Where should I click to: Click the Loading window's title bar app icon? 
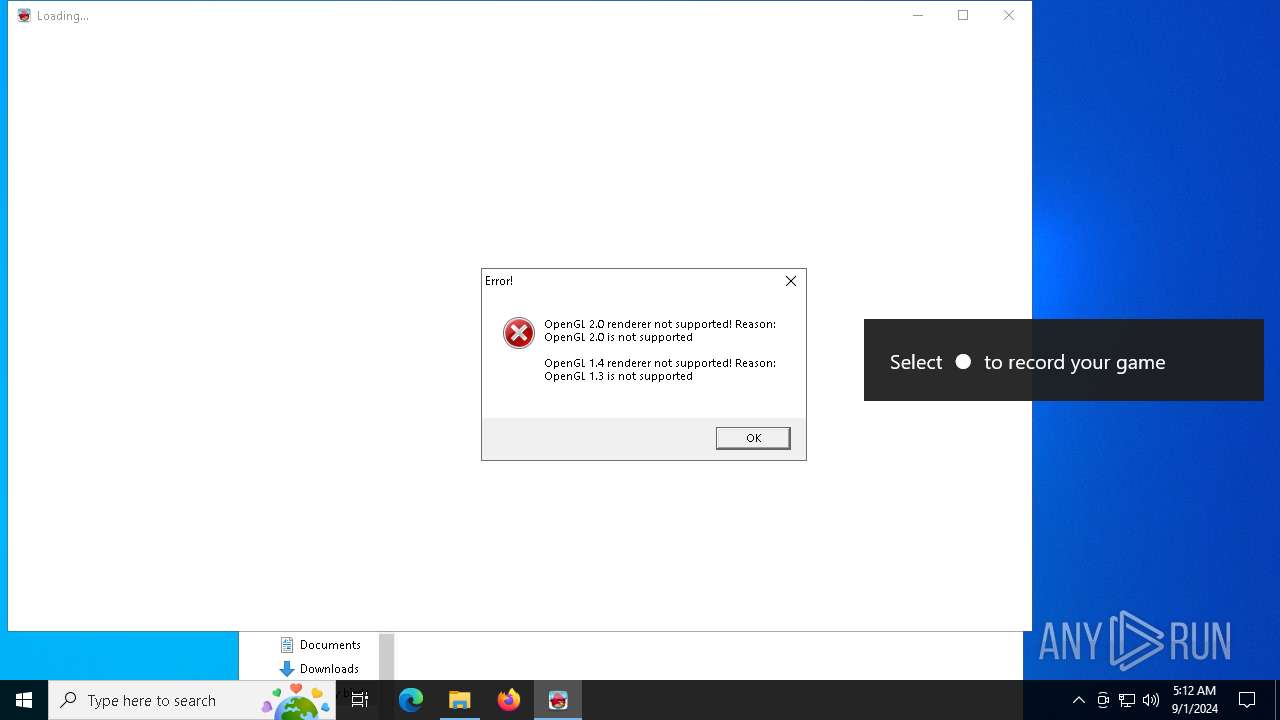click(x=24, y=15)
